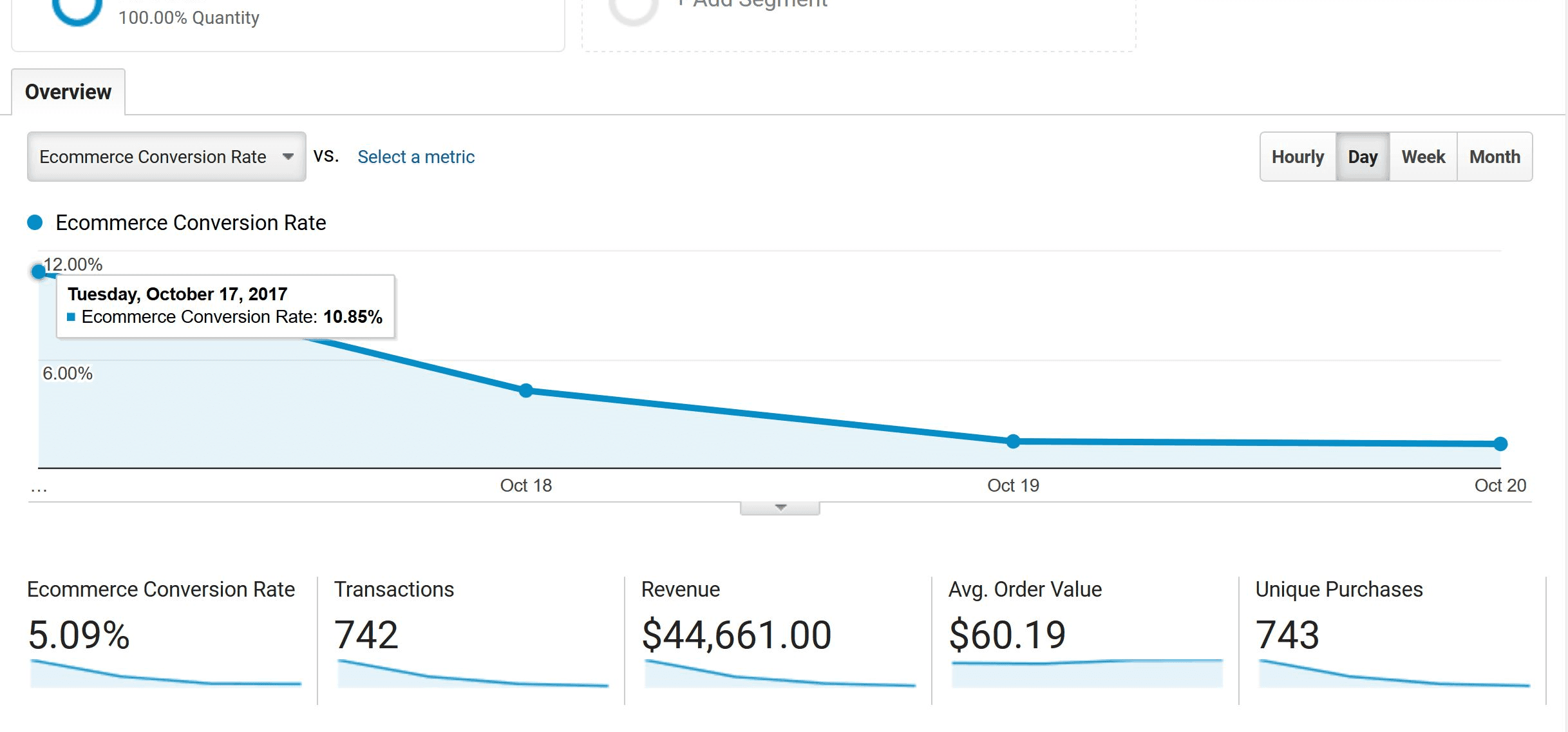Click the Oct 17 data point on chart

pos(39,272)
